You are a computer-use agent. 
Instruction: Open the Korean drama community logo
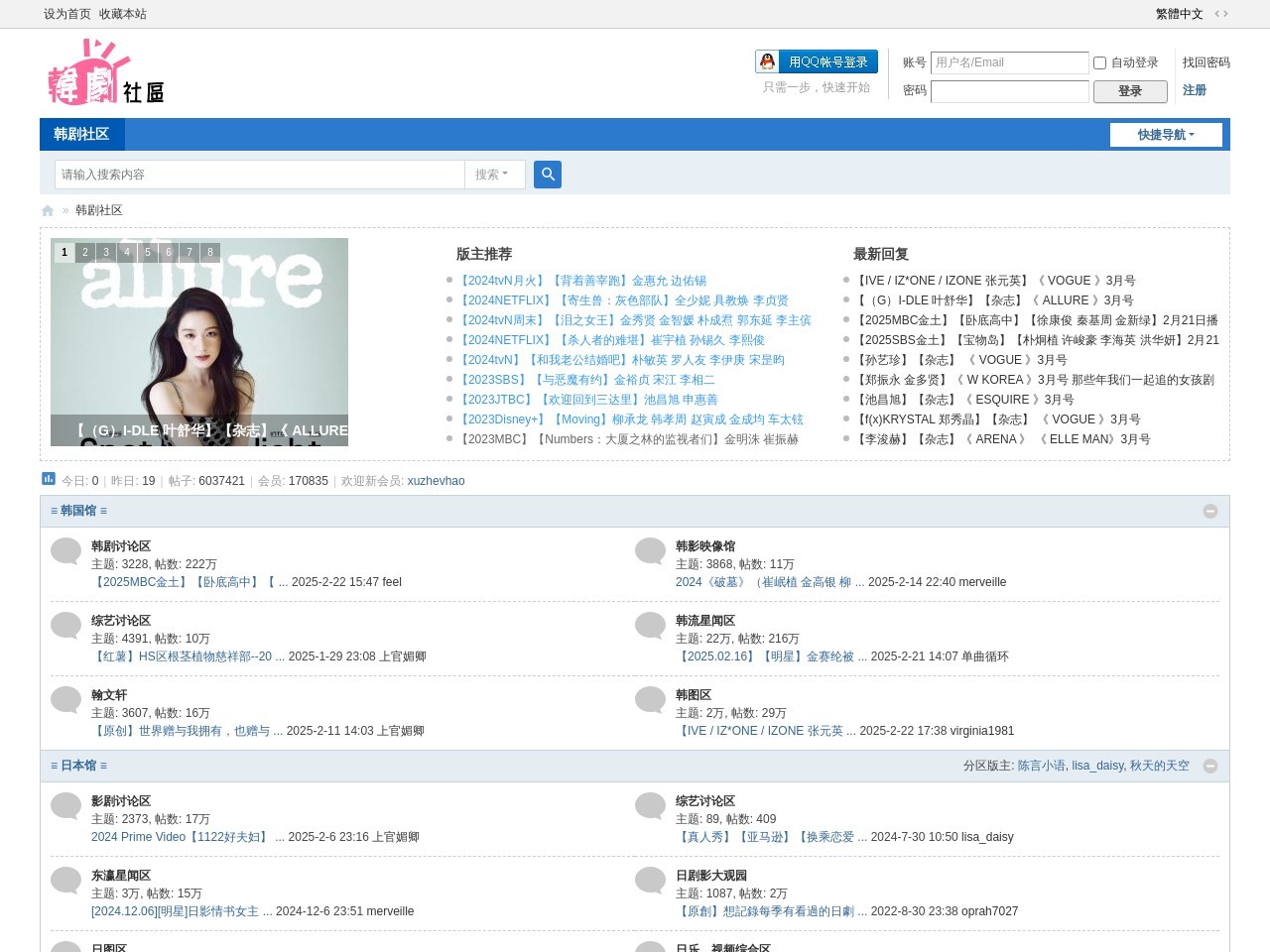tap(106, 72)
